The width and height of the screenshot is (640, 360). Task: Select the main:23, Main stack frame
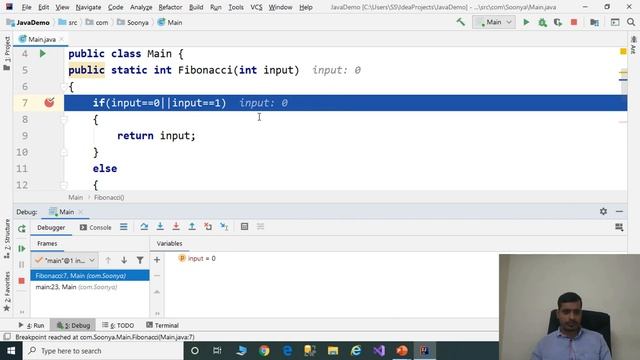[90, 287]
